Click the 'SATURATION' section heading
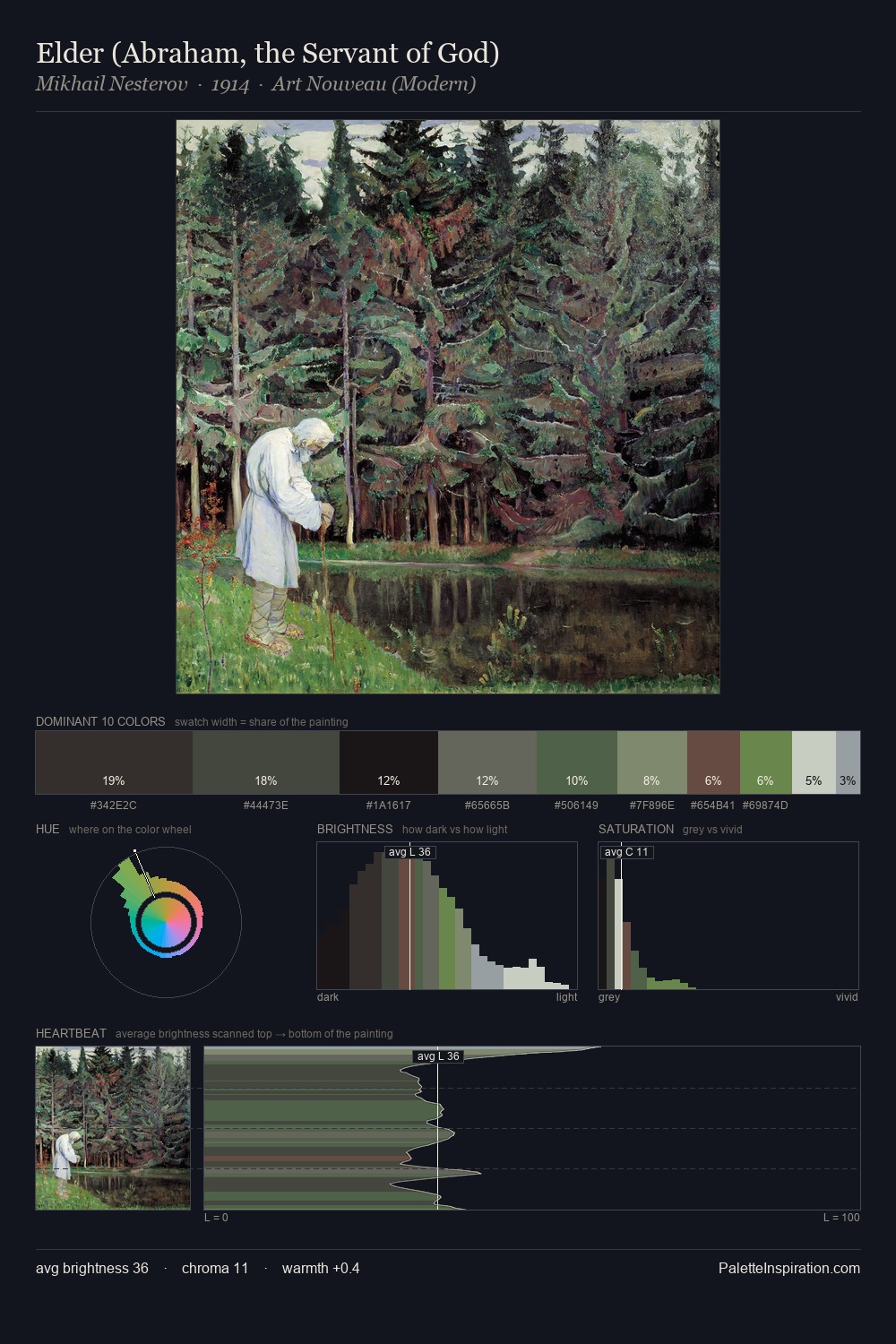The width and height of the screenshot is (896, 1344). pyautogui.click(x=636, y=829)
